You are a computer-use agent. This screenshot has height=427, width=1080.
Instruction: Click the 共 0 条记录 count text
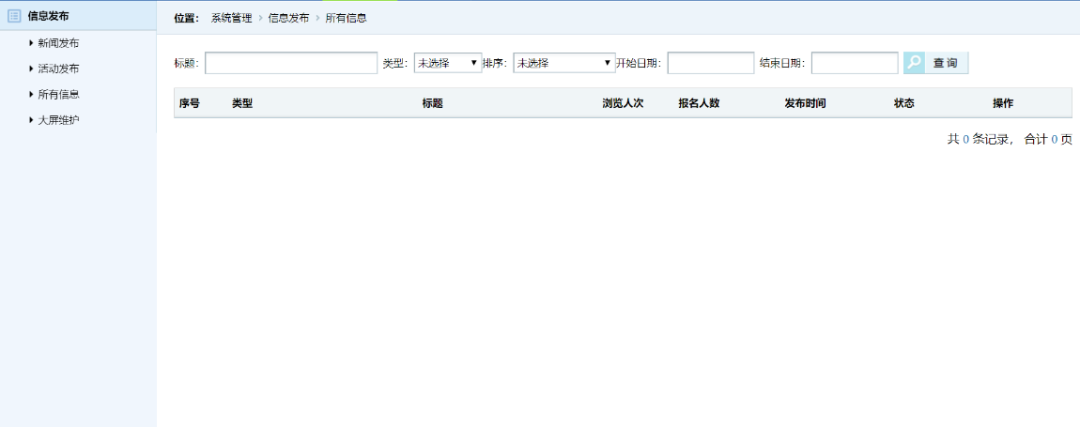(978, 139)
